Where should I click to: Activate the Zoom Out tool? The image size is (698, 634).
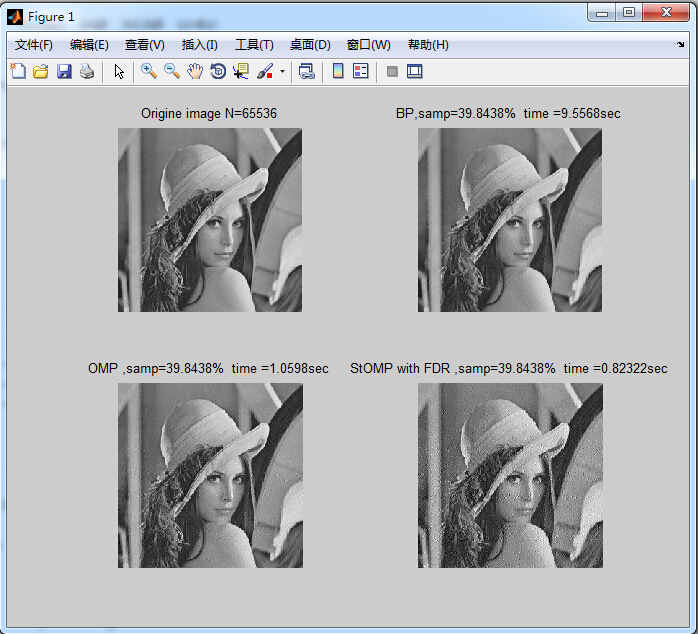pyautogui.click(x=172, y=71)
